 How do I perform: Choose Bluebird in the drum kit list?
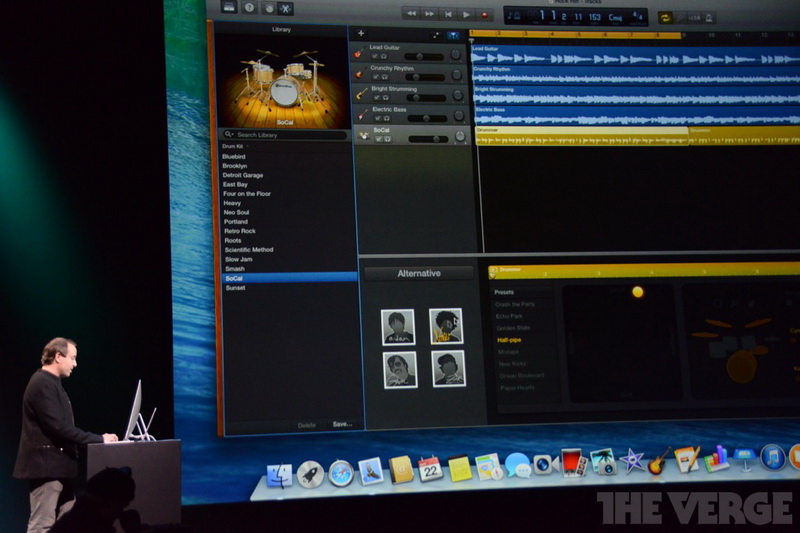[234, 157]
